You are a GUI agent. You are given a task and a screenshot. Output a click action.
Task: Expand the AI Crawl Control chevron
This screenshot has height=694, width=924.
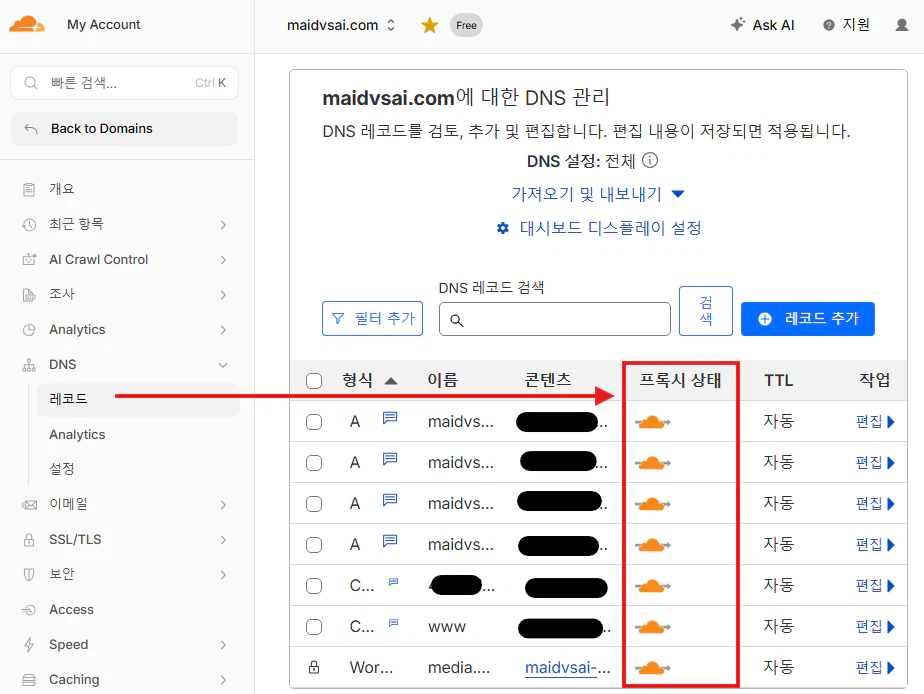(x=223, y=260)
